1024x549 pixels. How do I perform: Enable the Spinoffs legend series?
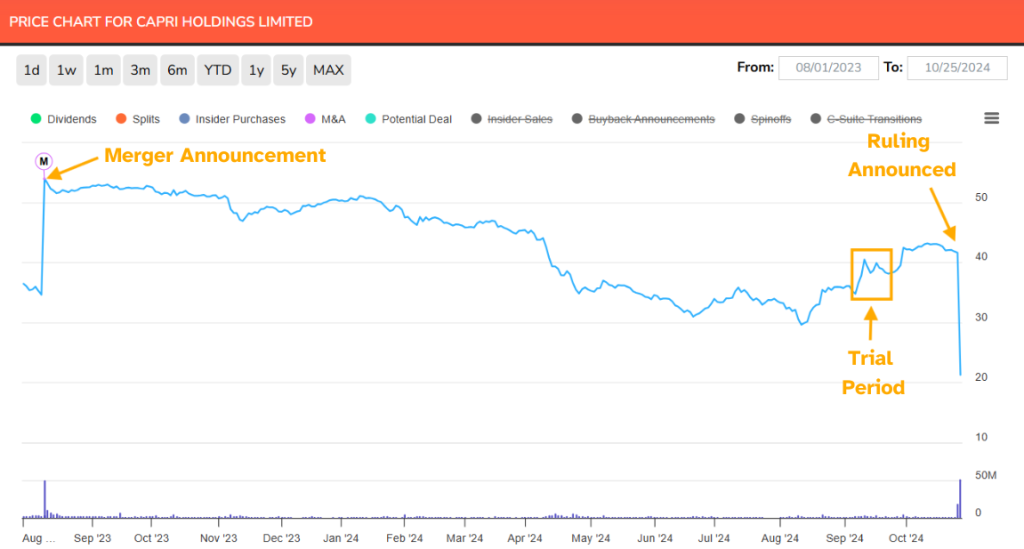(x=763, y=119)
